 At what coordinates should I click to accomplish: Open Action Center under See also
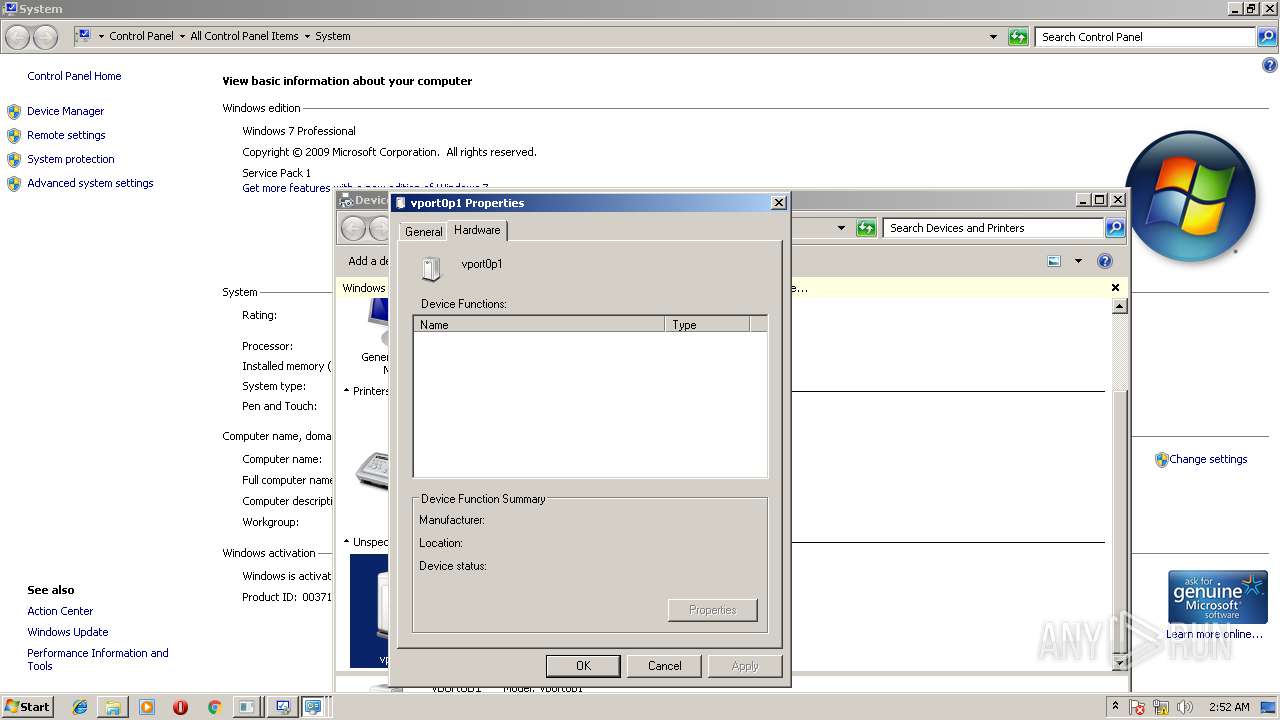pyautogui.click(x=60, y=611)
